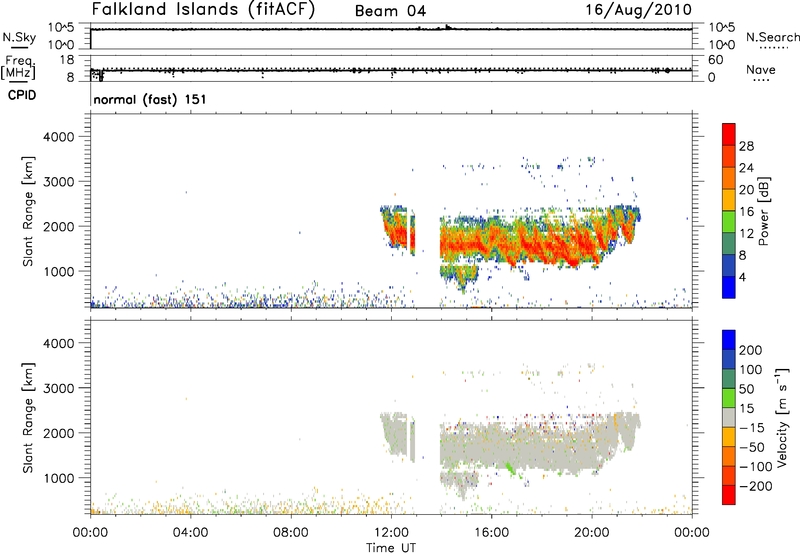Select the "16:00" time tick label

tap(491, 533)
